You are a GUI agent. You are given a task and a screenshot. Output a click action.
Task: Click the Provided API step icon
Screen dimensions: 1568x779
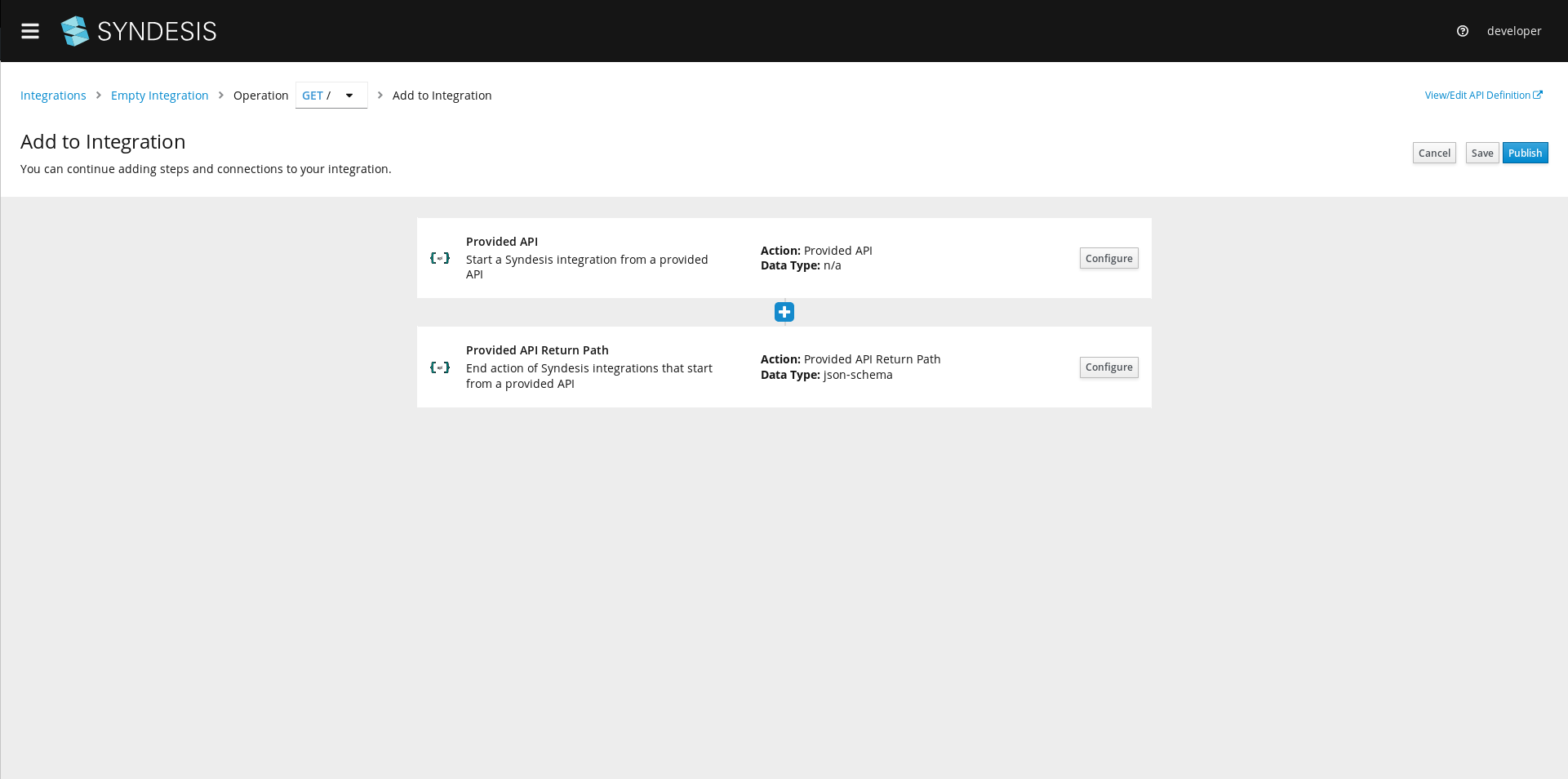tap(440, 258)
